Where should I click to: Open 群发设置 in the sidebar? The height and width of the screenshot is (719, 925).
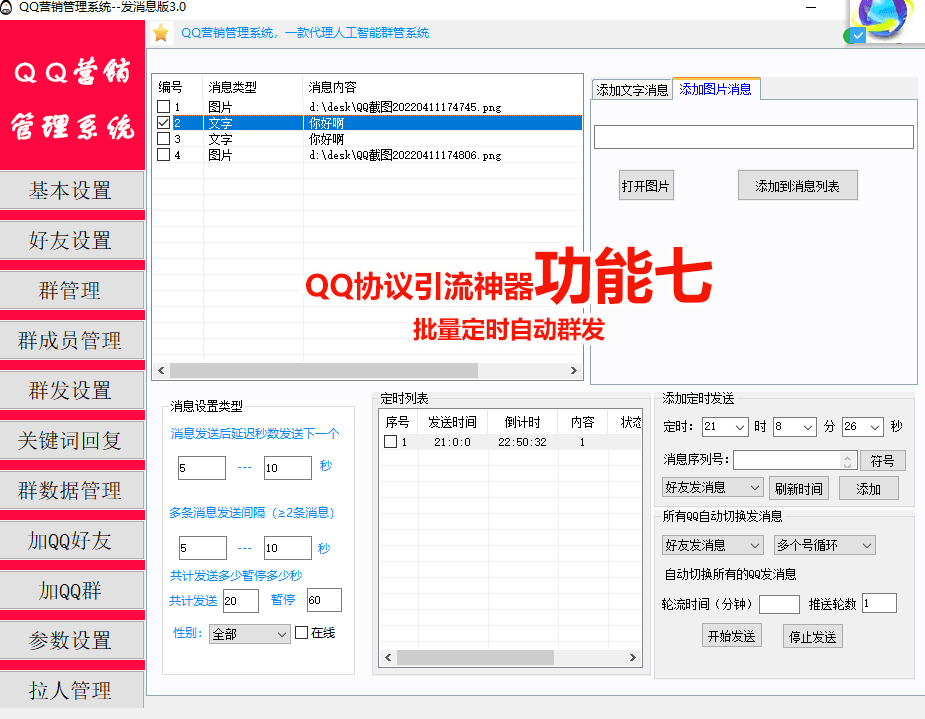71,390
